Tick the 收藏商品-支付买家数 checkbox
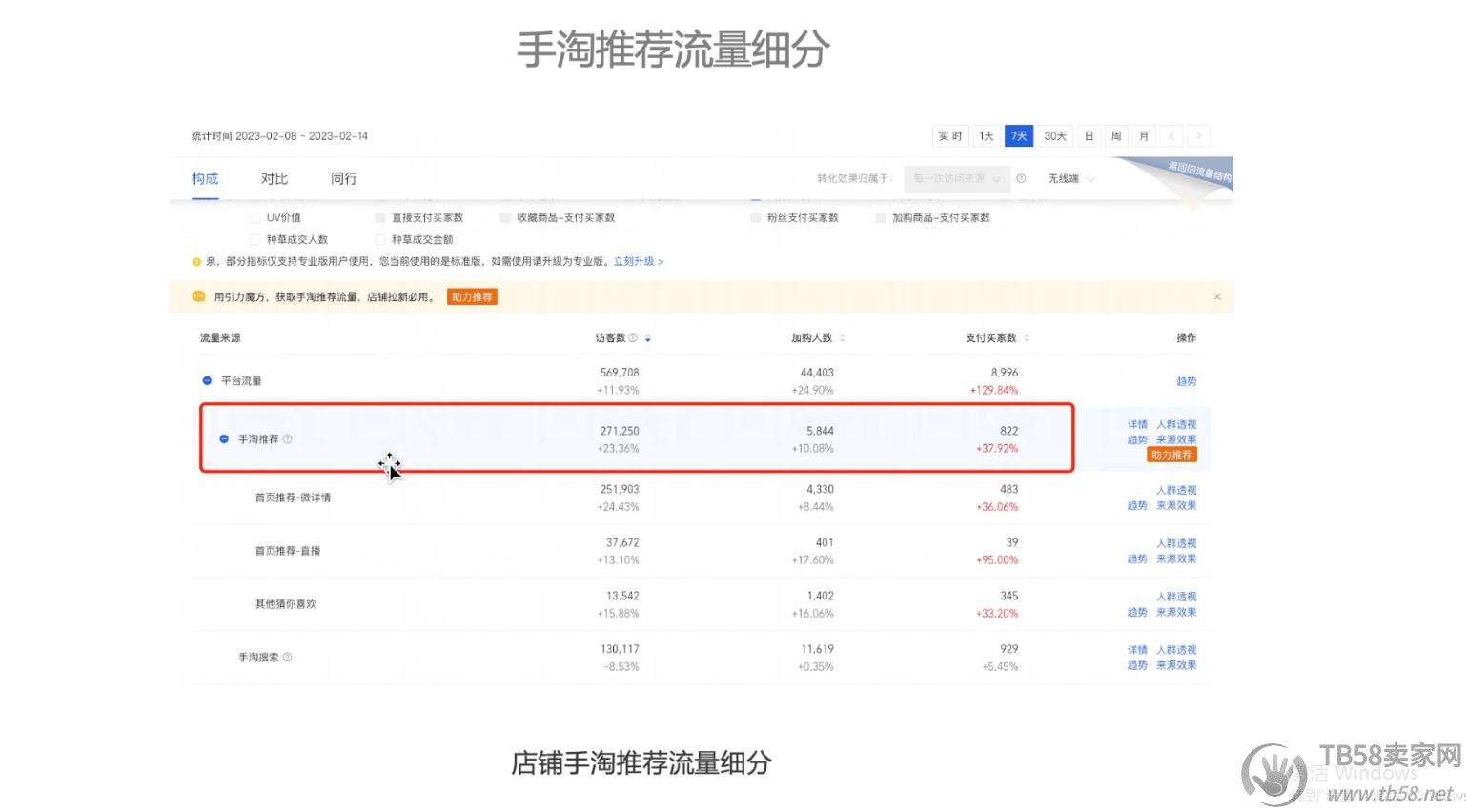 pyautogui.click(x=505, y=218)
